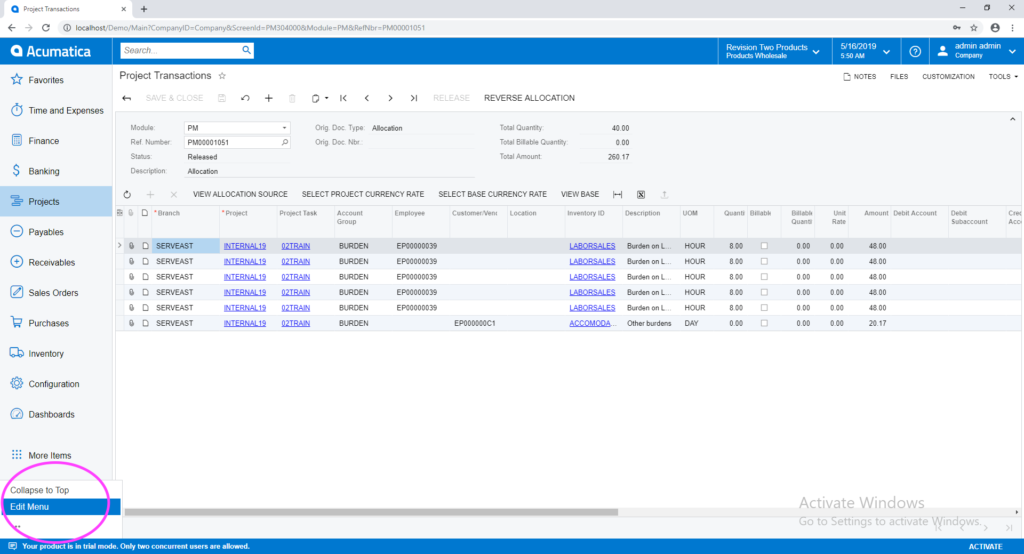1024x554 pixels.
Task: Select the EP000000C1 customer/vendor cell
Action: tap(478, 323)
